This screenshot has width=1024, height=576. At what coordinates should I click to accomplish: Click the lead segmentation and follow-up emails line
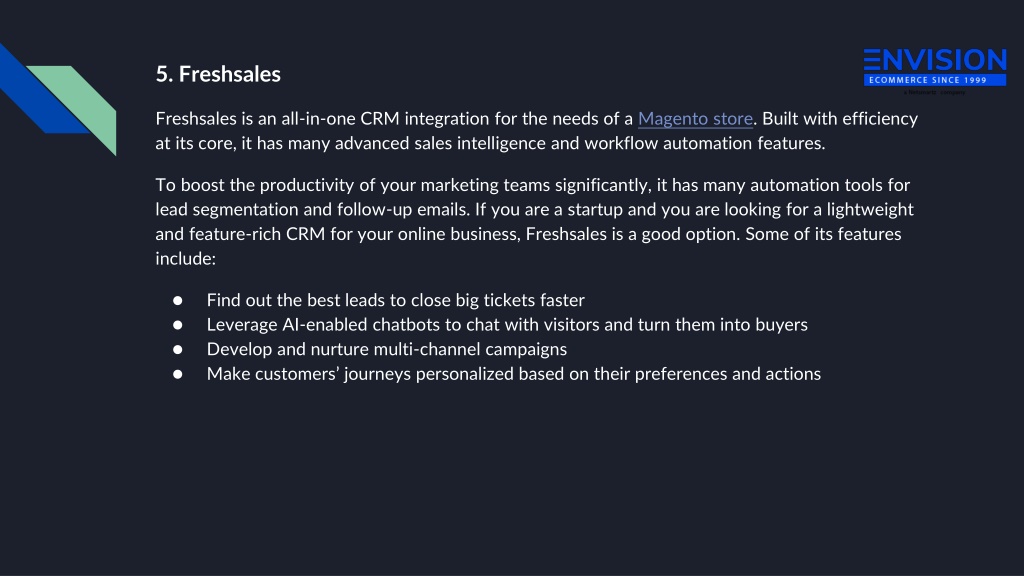pos(312,210)
